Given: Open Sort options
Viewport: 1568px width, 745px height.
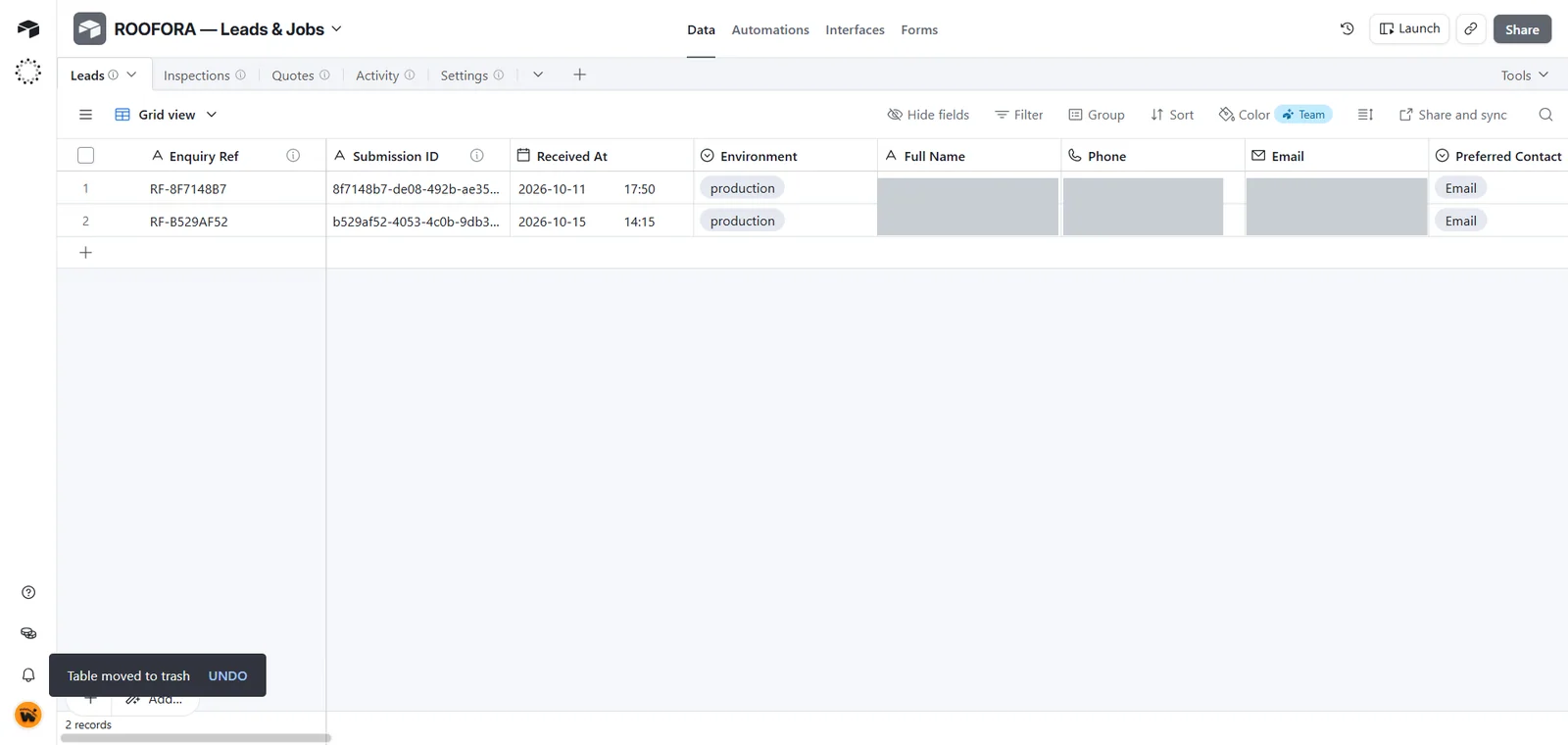Looking at the screenshot, I should point(1172,115).
